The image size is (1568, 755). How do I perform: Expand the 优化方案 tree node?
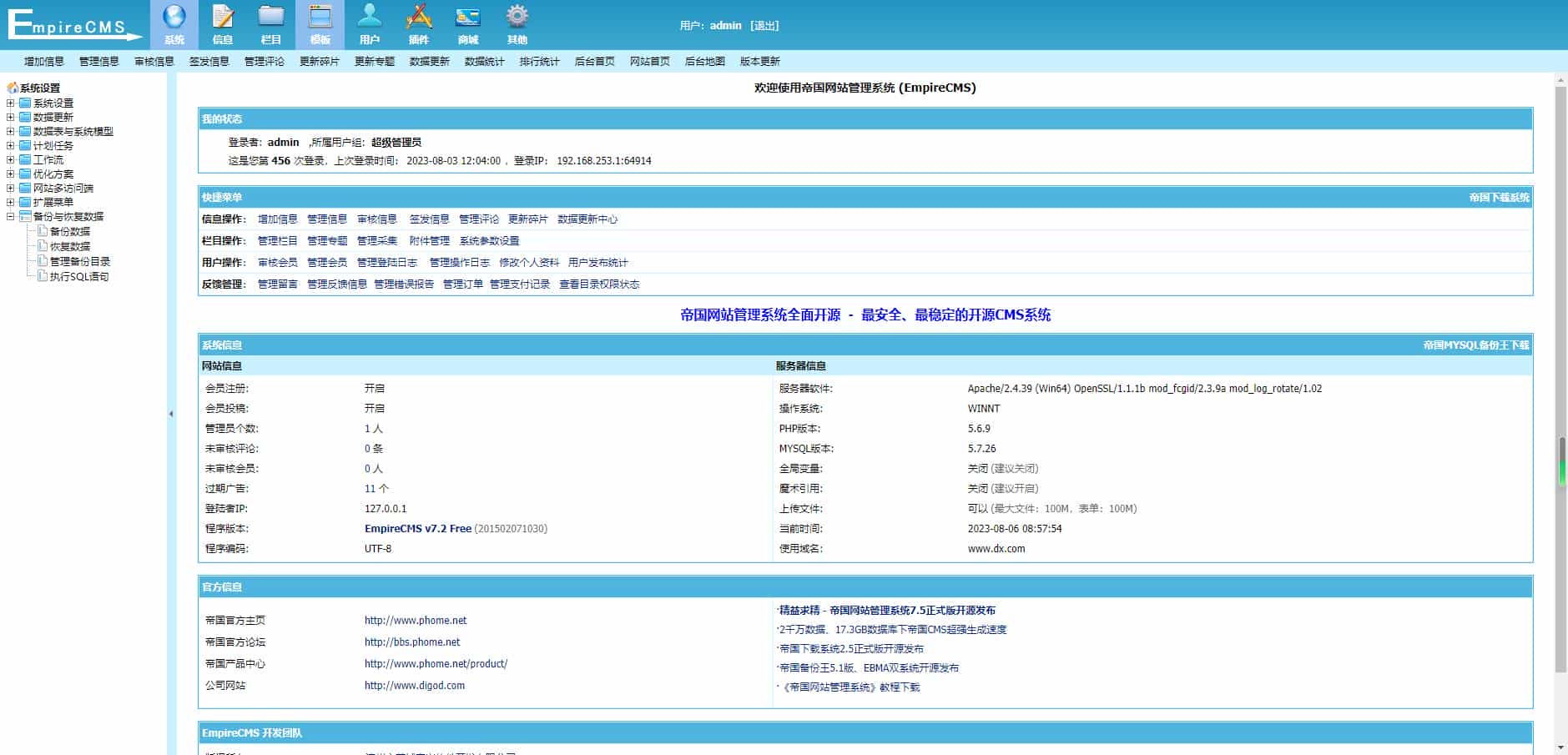click(x=11, y=174)
